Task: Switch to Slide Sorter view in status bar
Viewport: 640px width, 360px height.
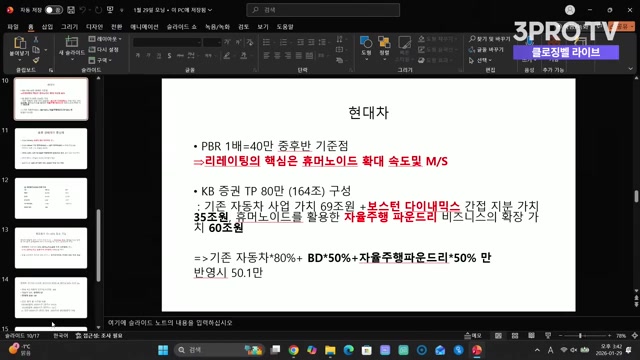Action: tap(515, 336)
